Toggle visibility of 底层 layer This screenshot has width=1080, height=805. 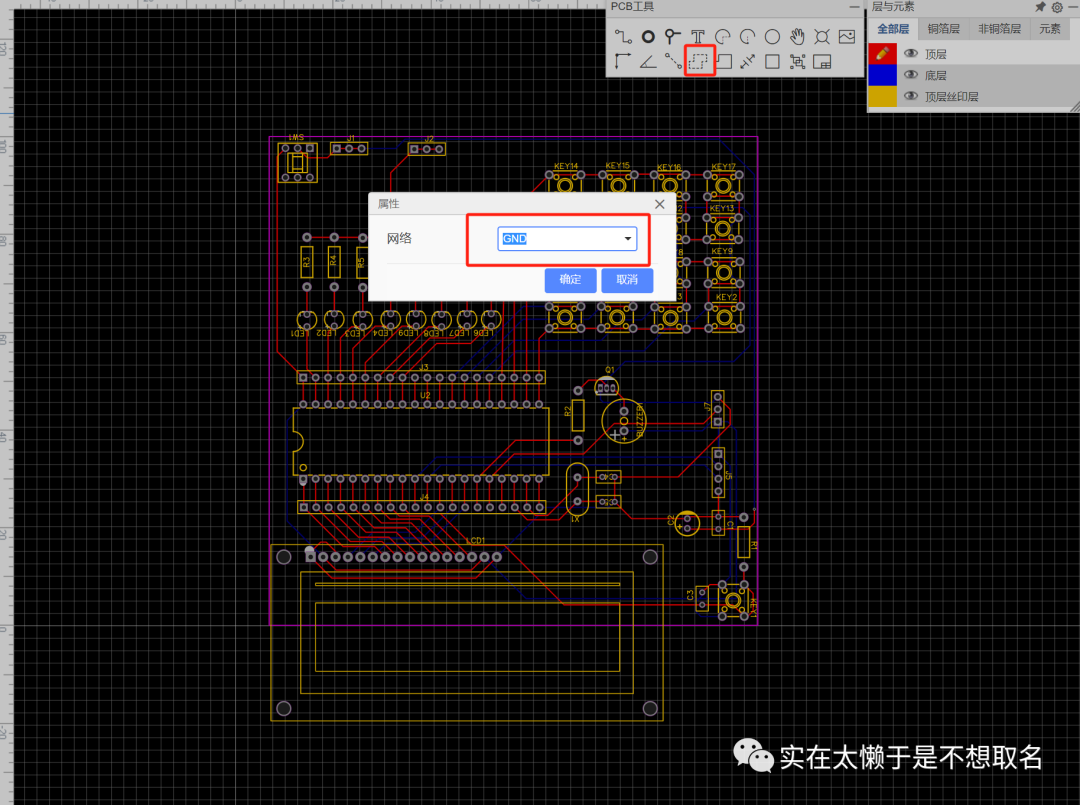911,74
